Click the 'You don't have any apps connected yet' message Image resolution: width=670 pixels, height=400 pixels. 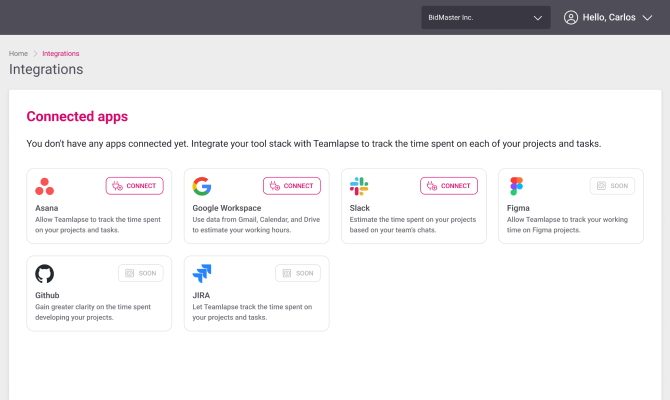(314, 144)
